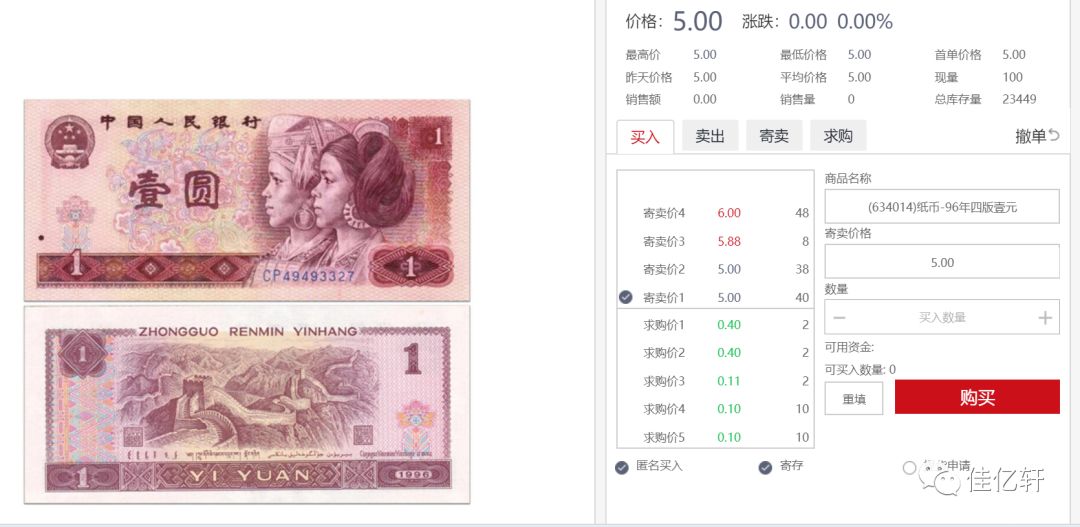Click the banknote back Great Wall image
The image size is (1080, 527).
coord(247,405)
